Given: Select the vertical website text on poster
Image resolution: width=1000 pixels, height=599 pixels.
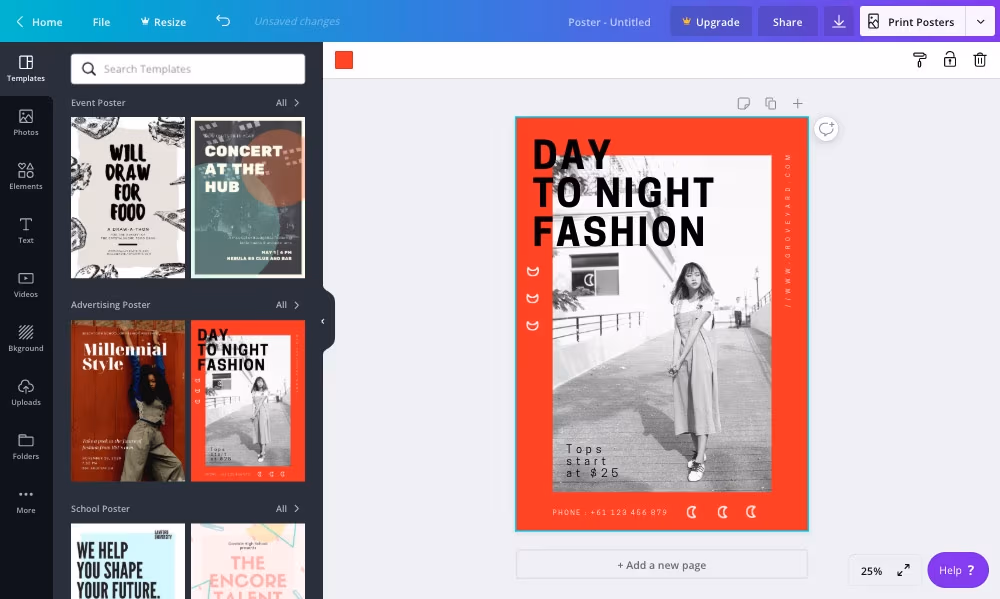Looking at the screenshot, I should 788,231.
